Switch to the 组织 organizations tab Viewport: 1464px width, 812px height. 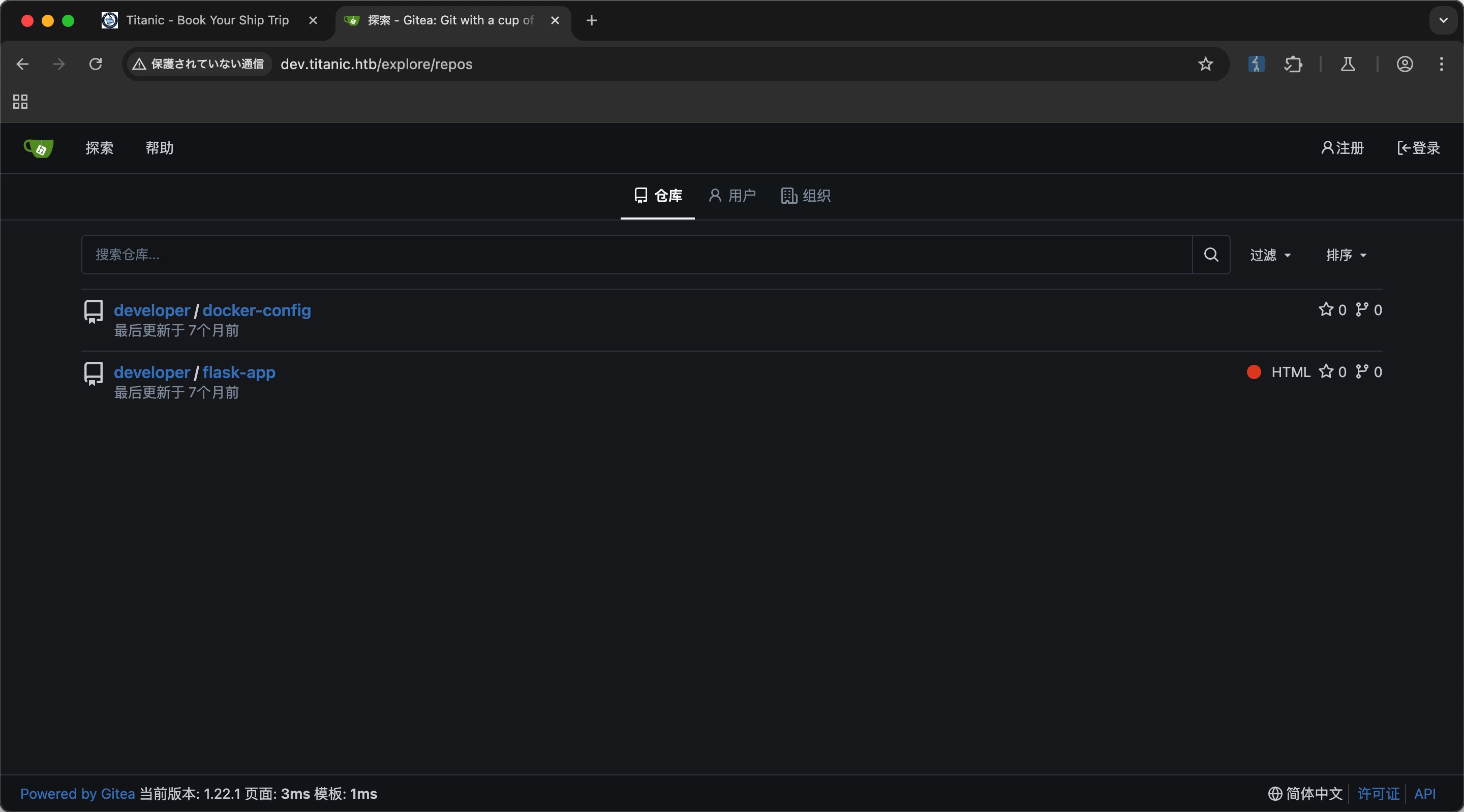click(x=806, y=196)
